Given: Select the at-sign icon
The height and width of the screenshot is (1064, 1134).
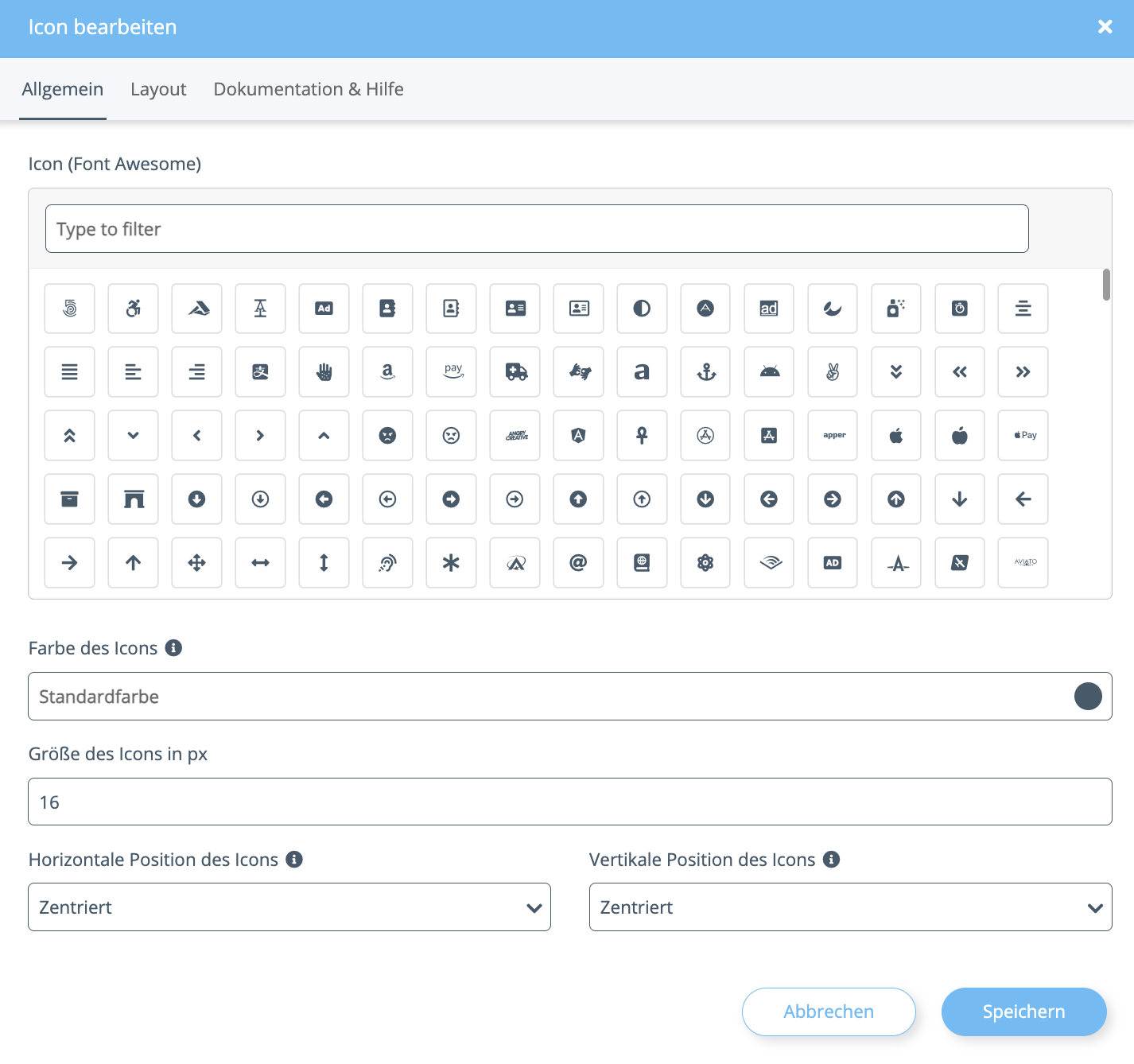Looking at the screenshot, I should click(578, 563).
